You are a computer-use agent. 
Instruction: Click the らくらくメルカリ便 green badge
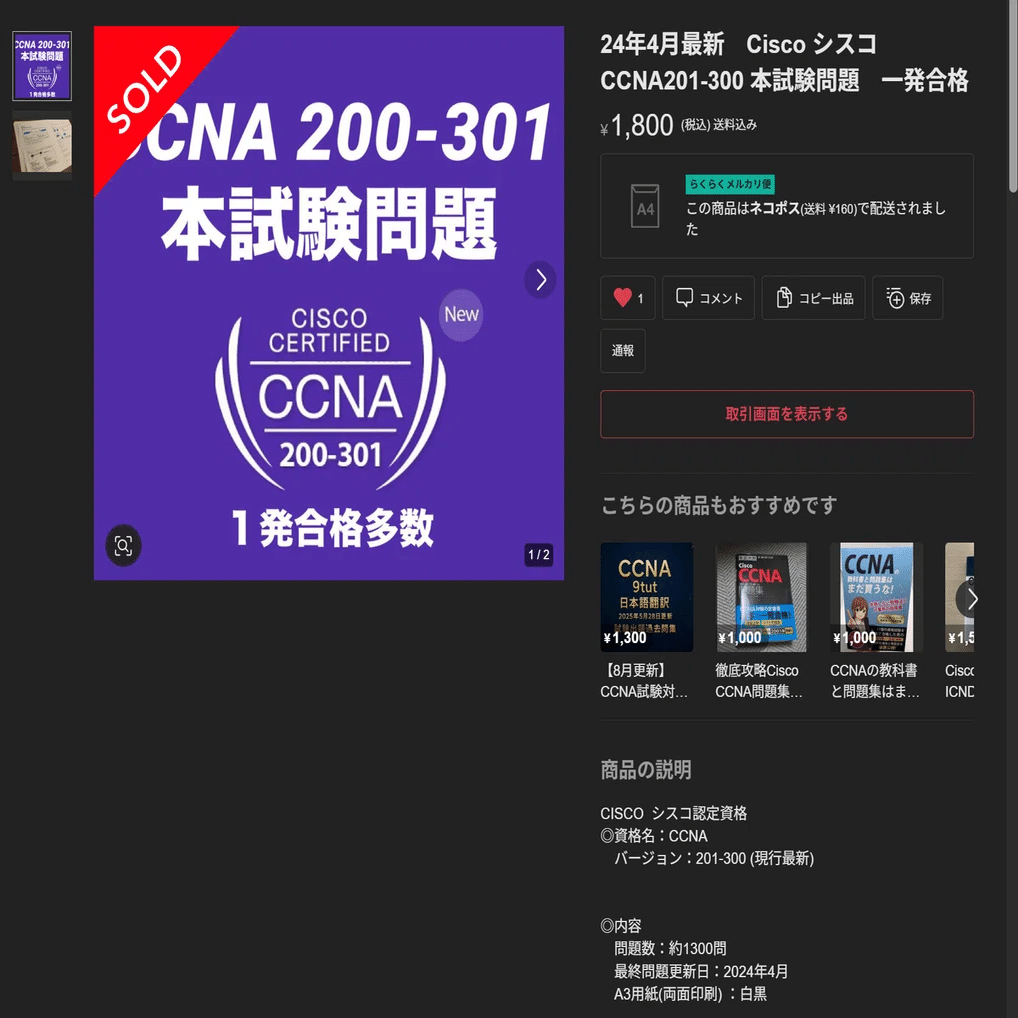tap(730, 184)
